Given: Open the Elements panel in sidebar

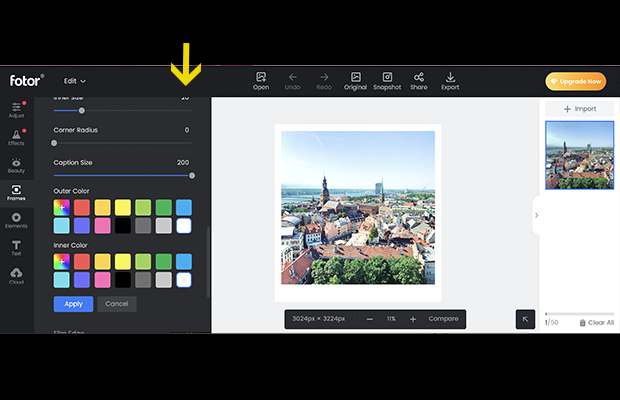Looking at the screenshot, I should coord(16,219).
